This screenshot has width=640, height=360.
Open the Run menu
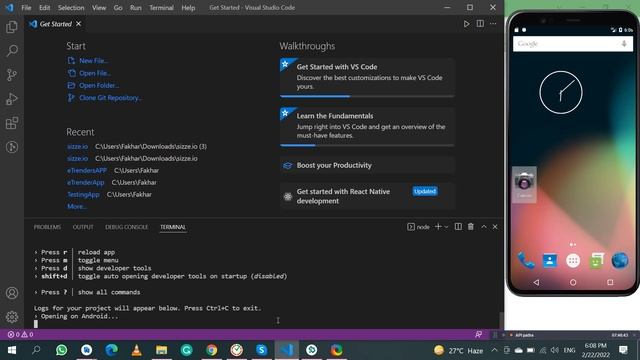[136, 8]
